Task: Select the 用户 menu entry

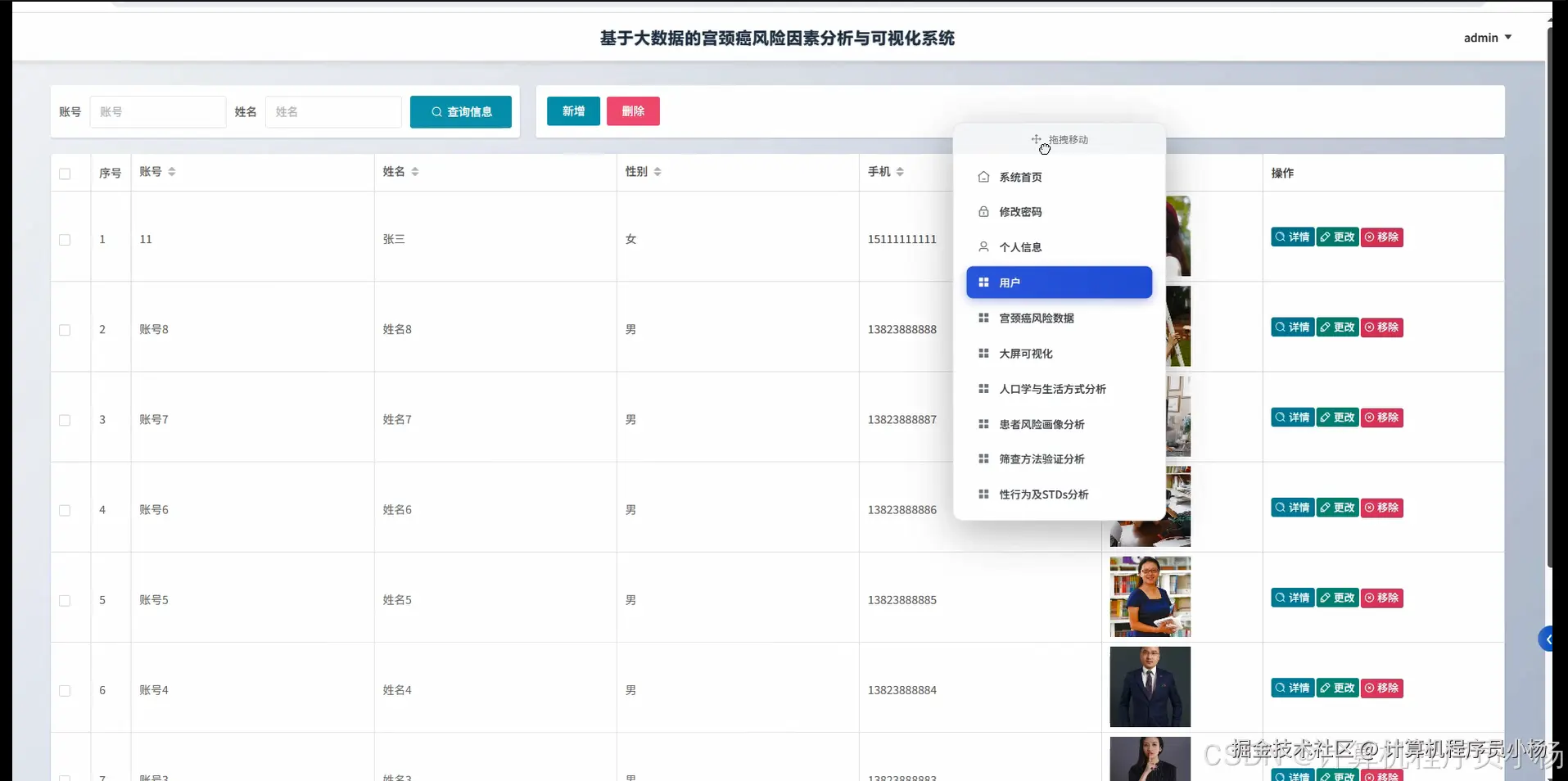Action: click(1059, 282)
